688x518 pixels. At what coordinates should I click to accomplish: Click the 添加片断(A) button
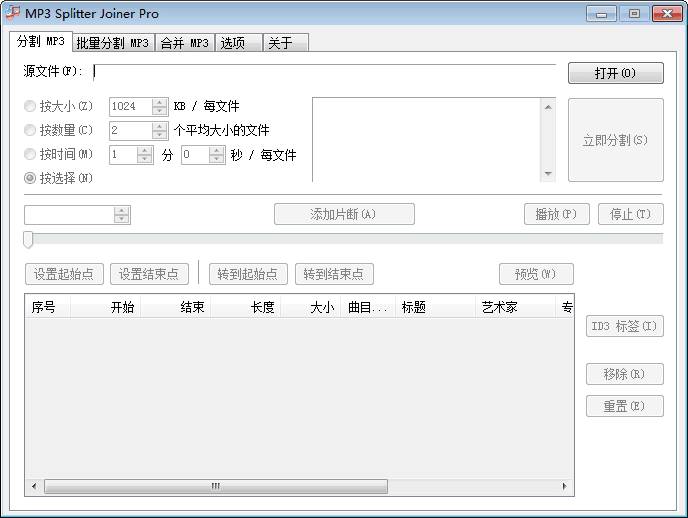(x=344, y=214)
